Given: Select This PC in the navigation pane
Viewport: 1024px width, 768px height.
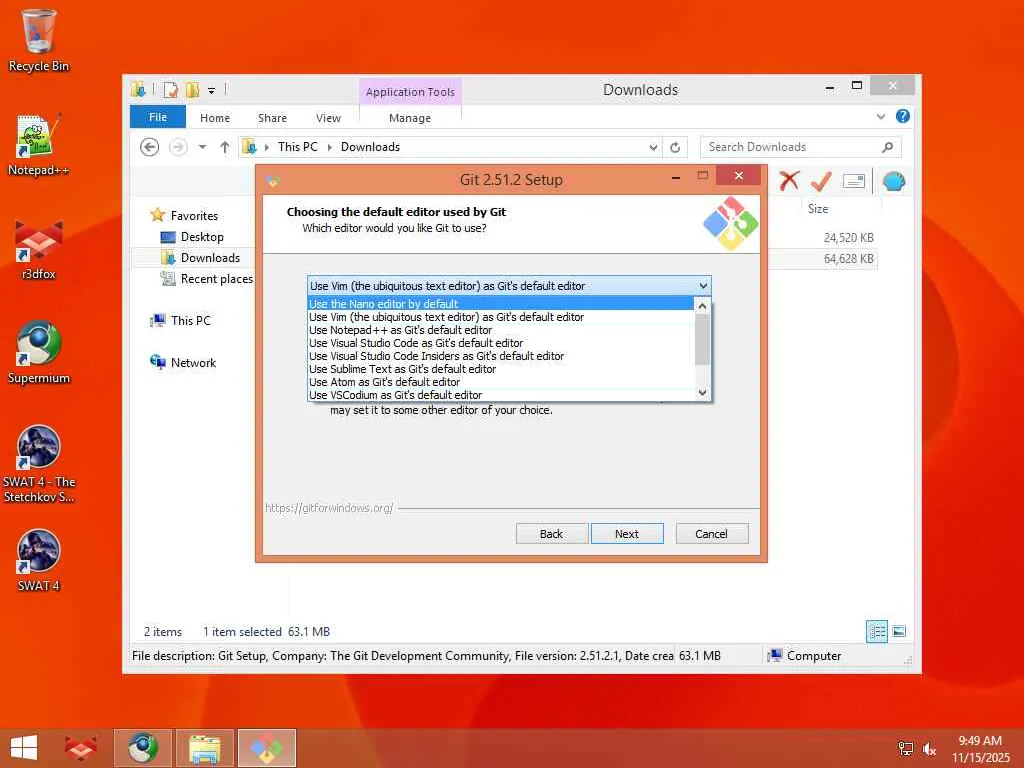Looking at the screenshot, I should [182, 321].
